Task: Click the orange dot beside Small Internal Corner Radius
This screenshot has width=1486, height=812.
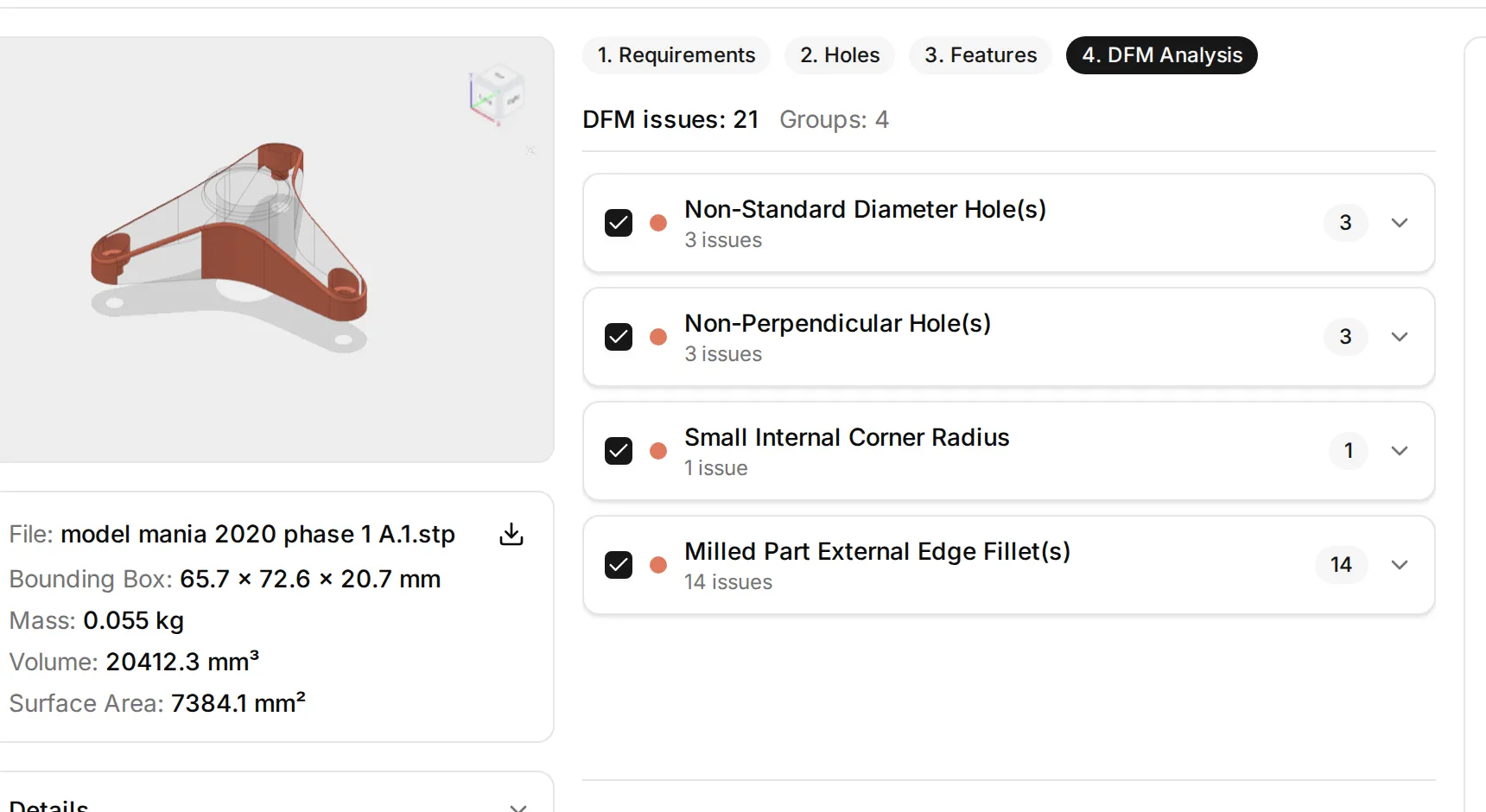Action: point(658,451)
